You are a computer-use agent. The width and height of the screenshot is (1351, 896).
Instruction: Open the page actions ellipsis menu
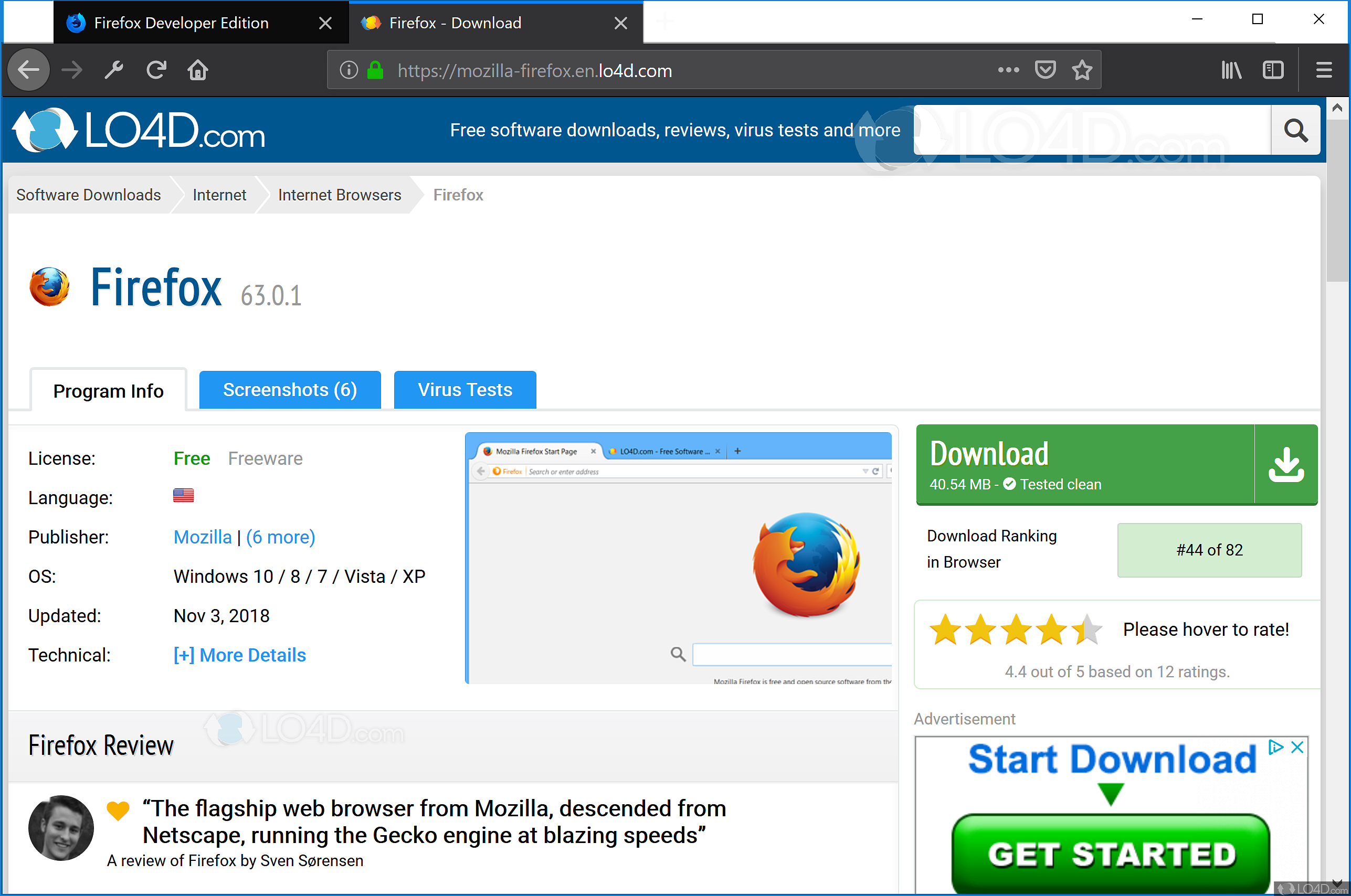(1008, 69)
